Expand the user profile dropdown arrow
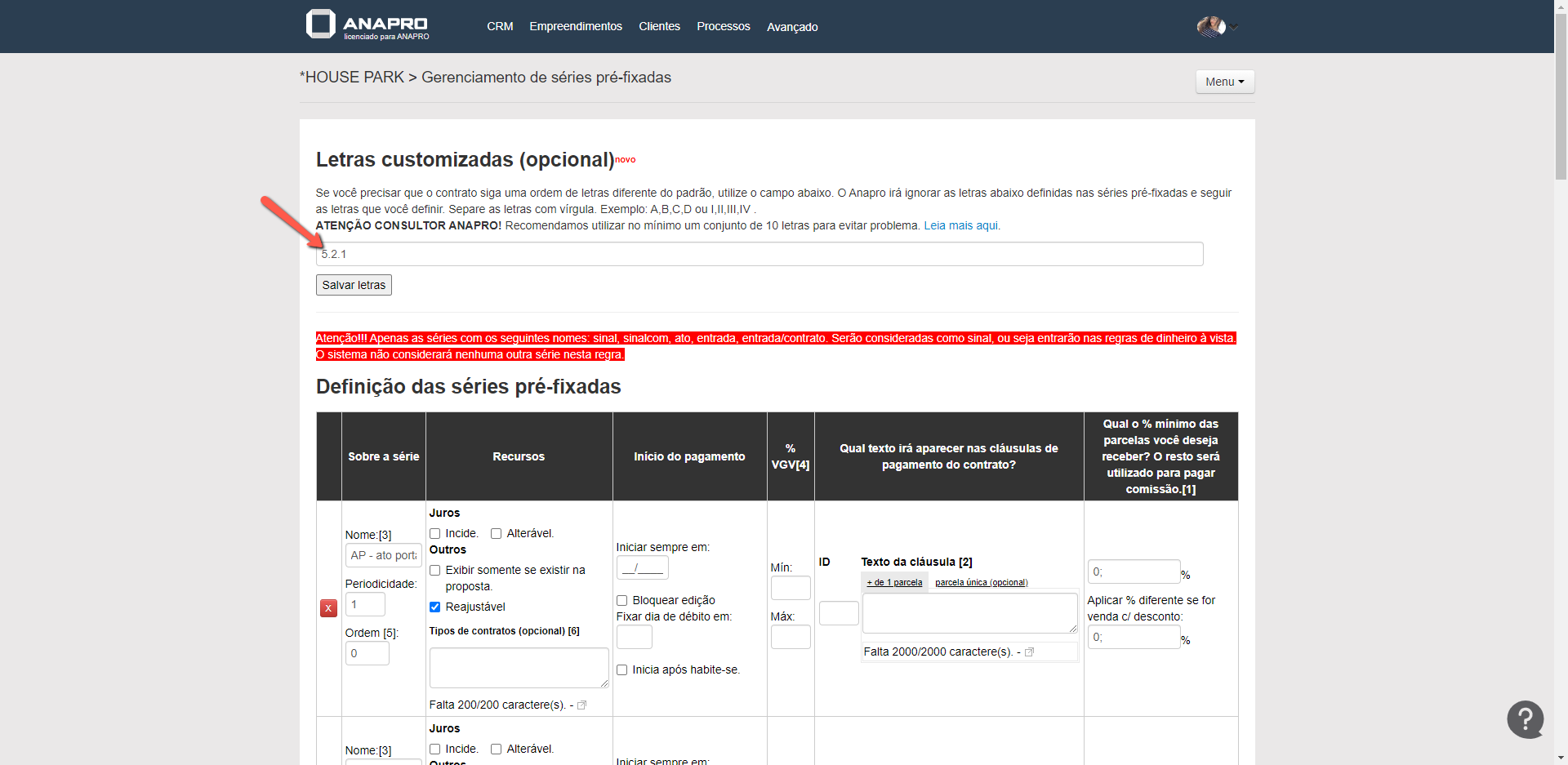This screenshot has width=1568, height=765. pos(1235,28)
